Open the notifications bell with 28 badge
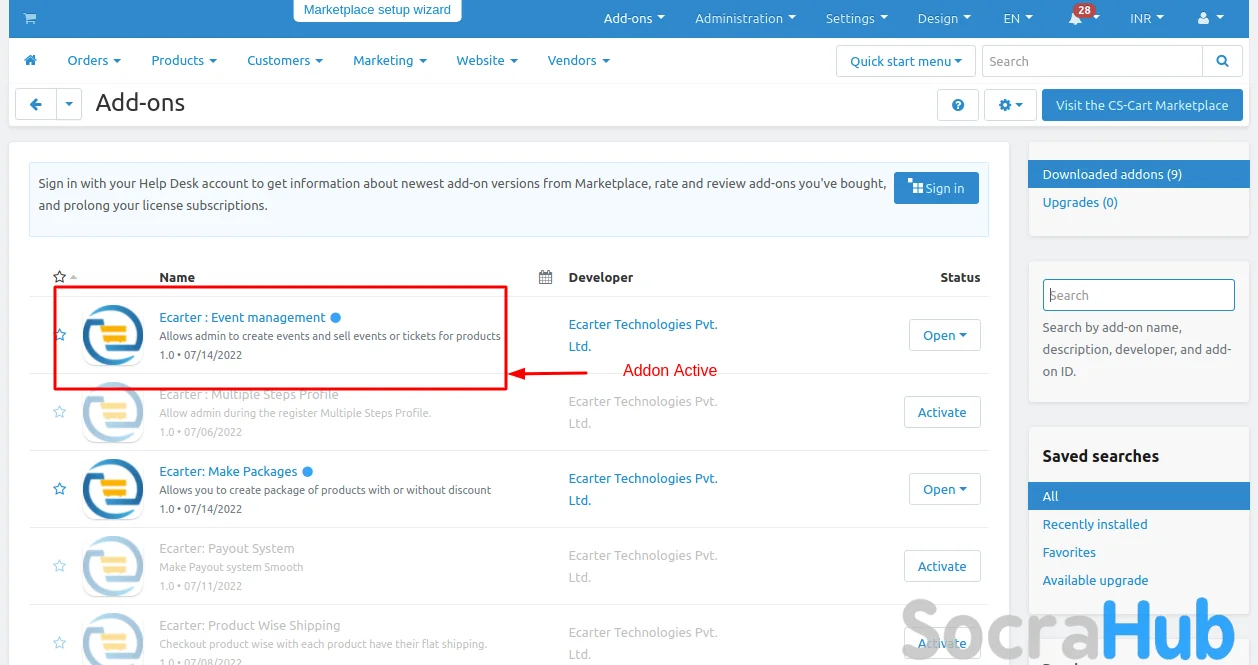 [x=1076, y=19]
